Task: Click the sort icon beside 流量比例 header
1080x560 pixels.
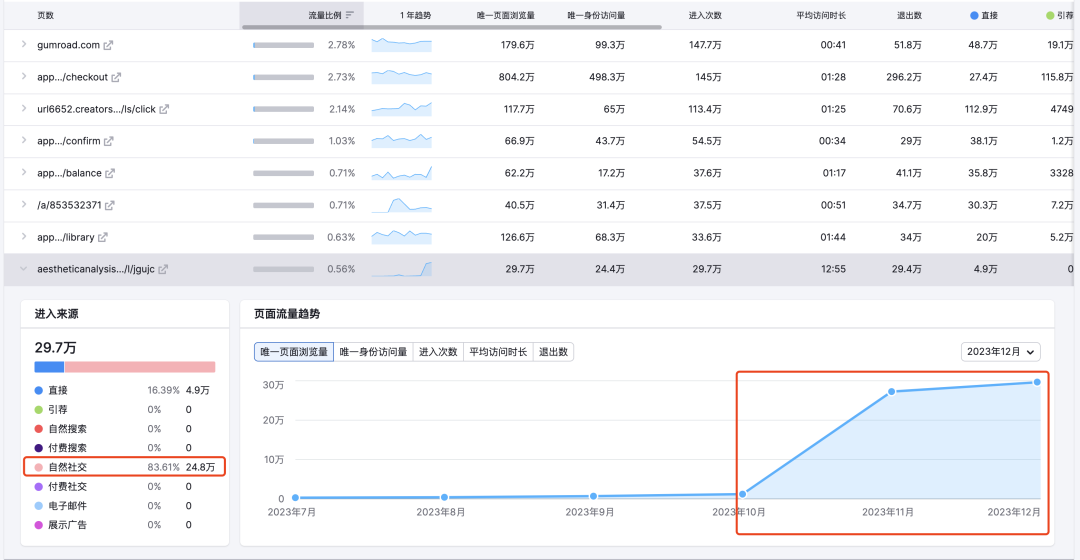Action: (x=349, y=15)
